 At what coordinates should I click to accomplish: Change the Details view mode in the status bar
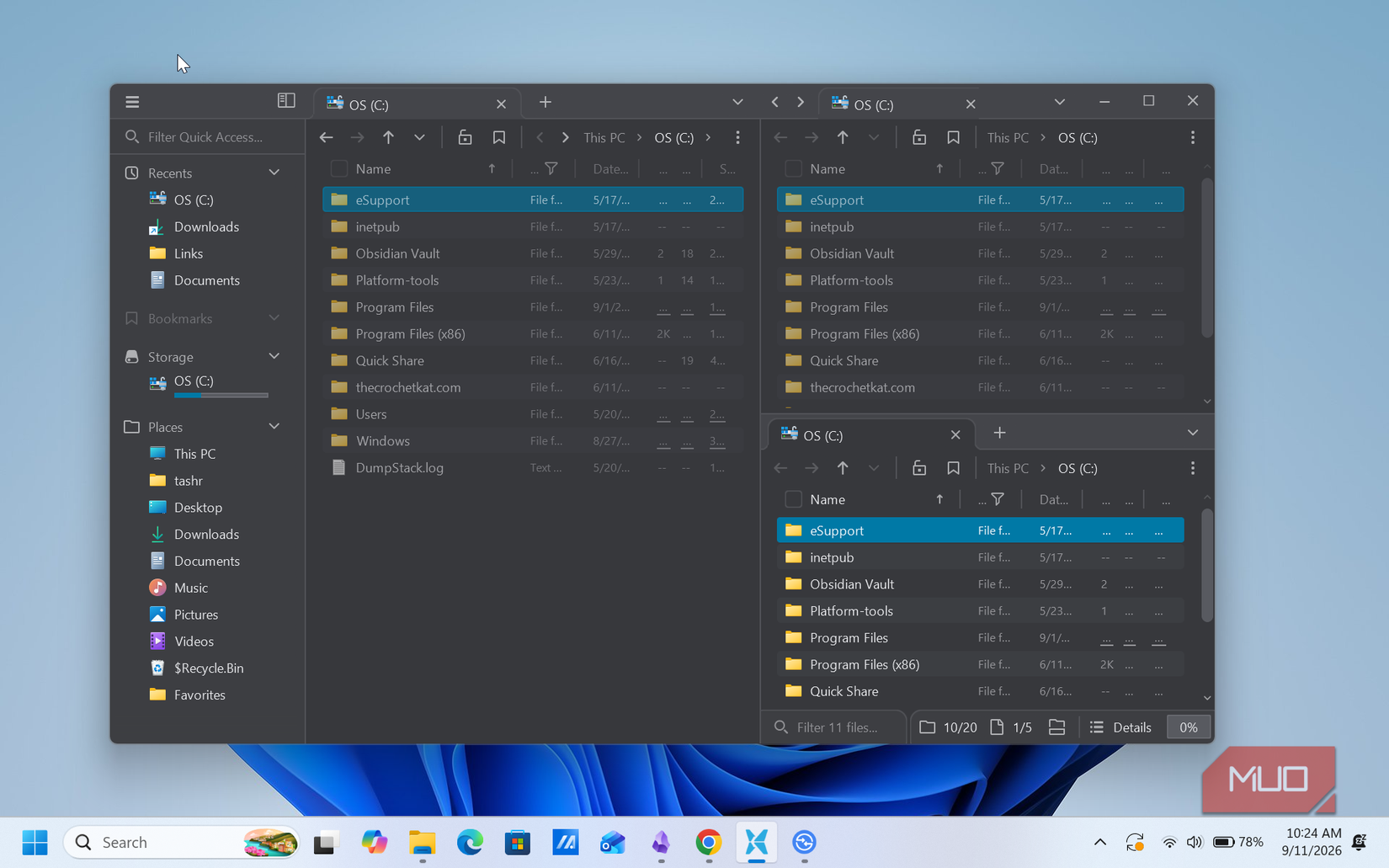tap(1120, 727)
